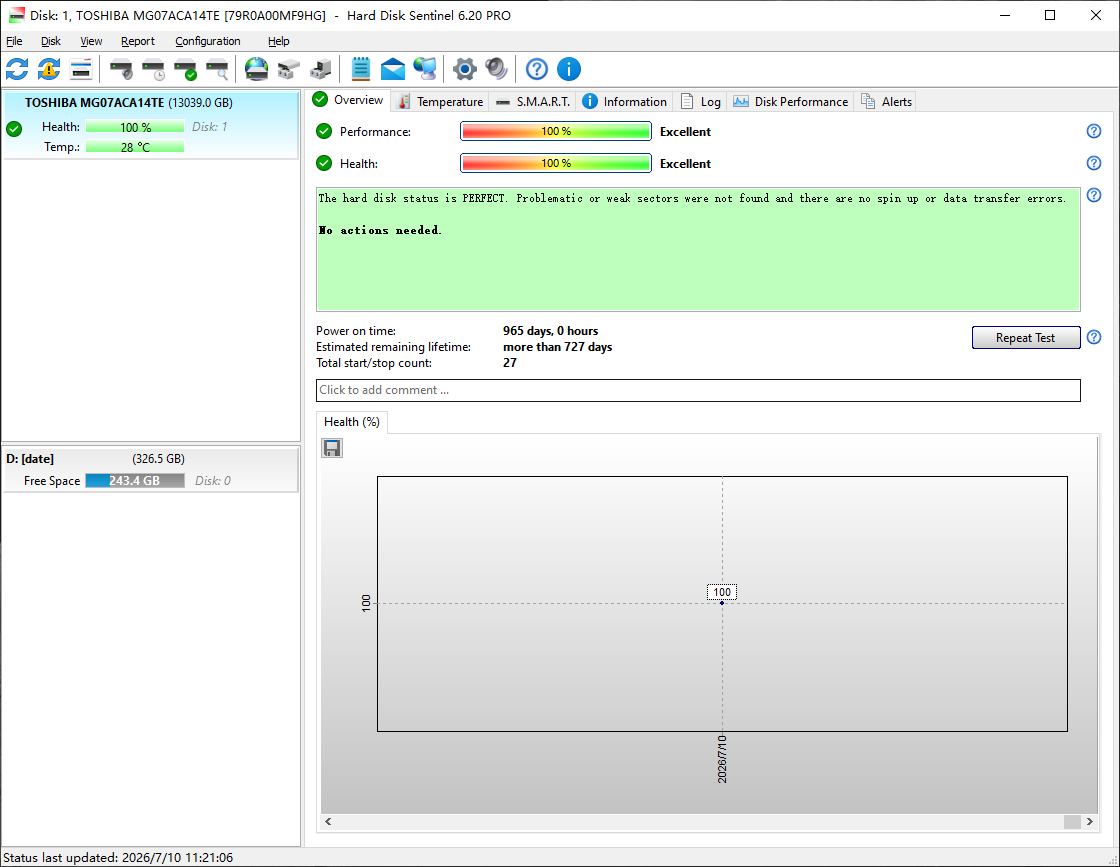The width and height of the screenshot is (1120, 867).
Task: Click the help icon beside Performance bar
Action: 1094,131
